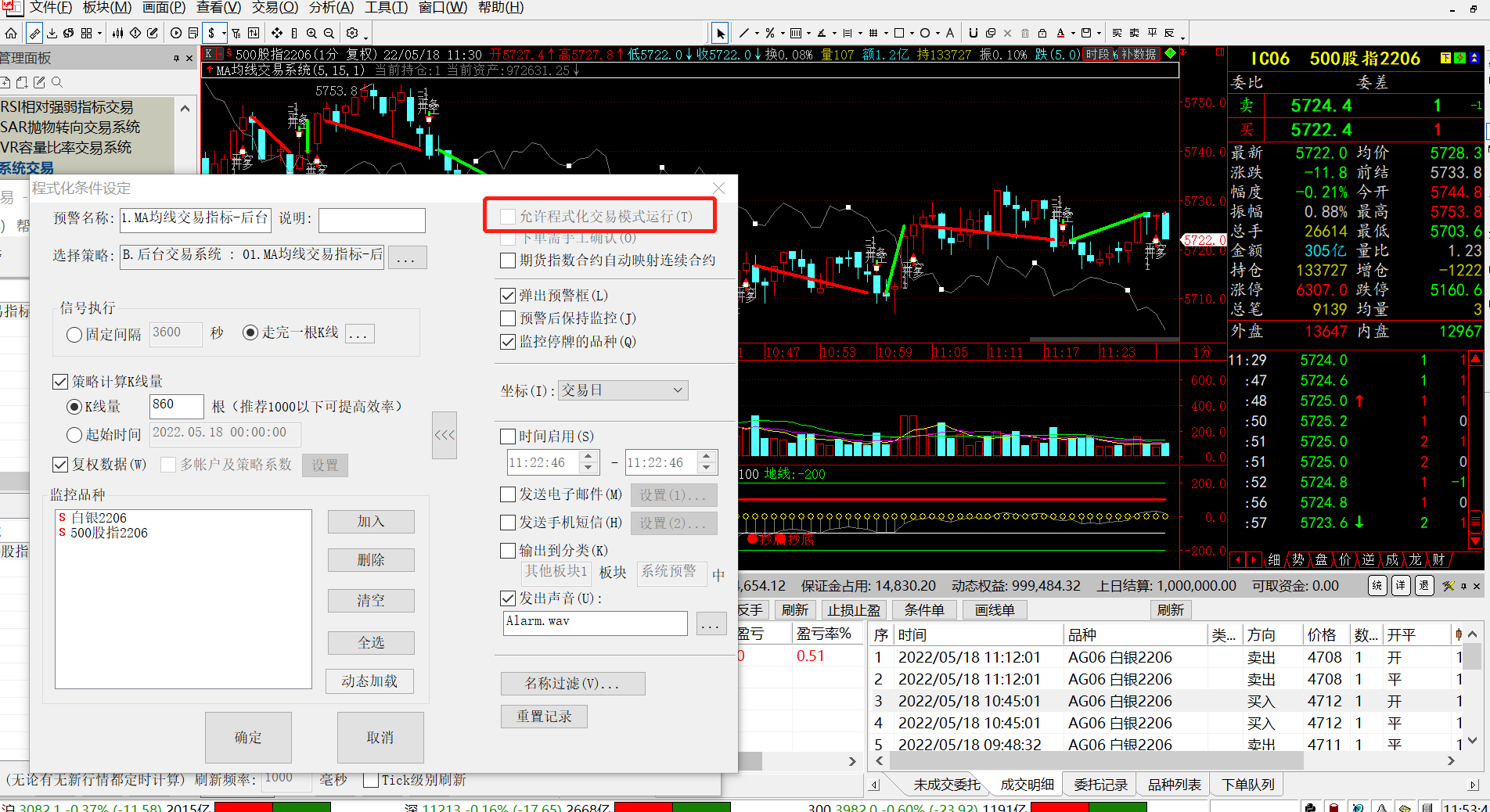
Task: Check 发送电子邮件(M) option
Action: pyautogui.click(x=508, y=494)
